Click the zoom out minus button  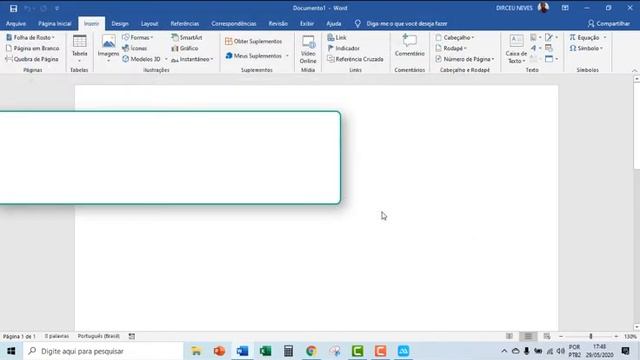[x=561, y=336]
